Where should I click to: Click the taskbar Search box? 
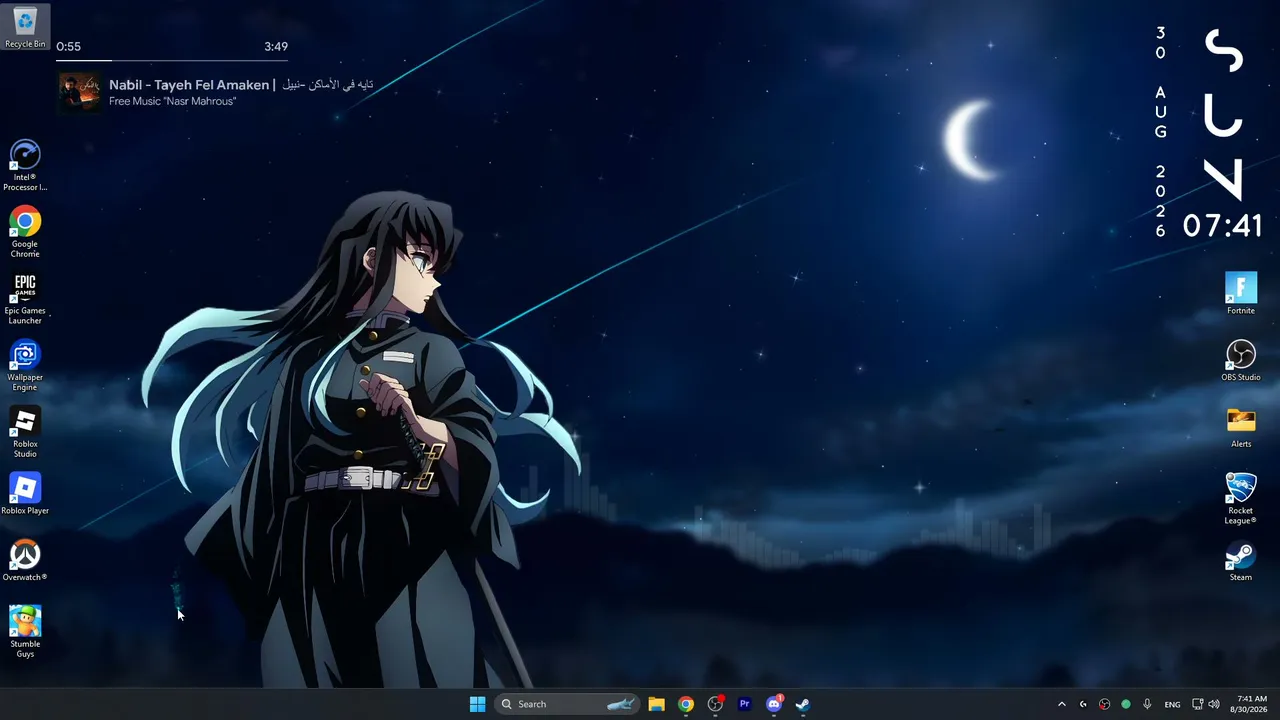[567, 704]
